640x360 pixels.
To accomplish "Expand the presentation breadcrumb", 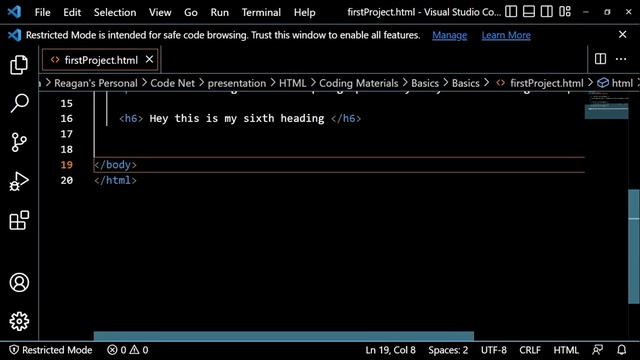I will pos(237,83).
